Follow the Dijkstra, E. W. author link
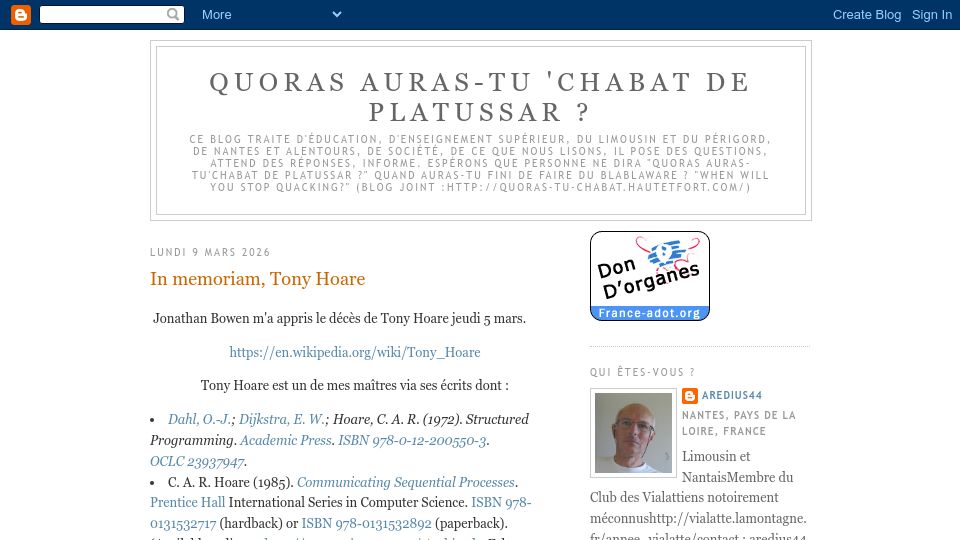960x540 pixels. 282,419
